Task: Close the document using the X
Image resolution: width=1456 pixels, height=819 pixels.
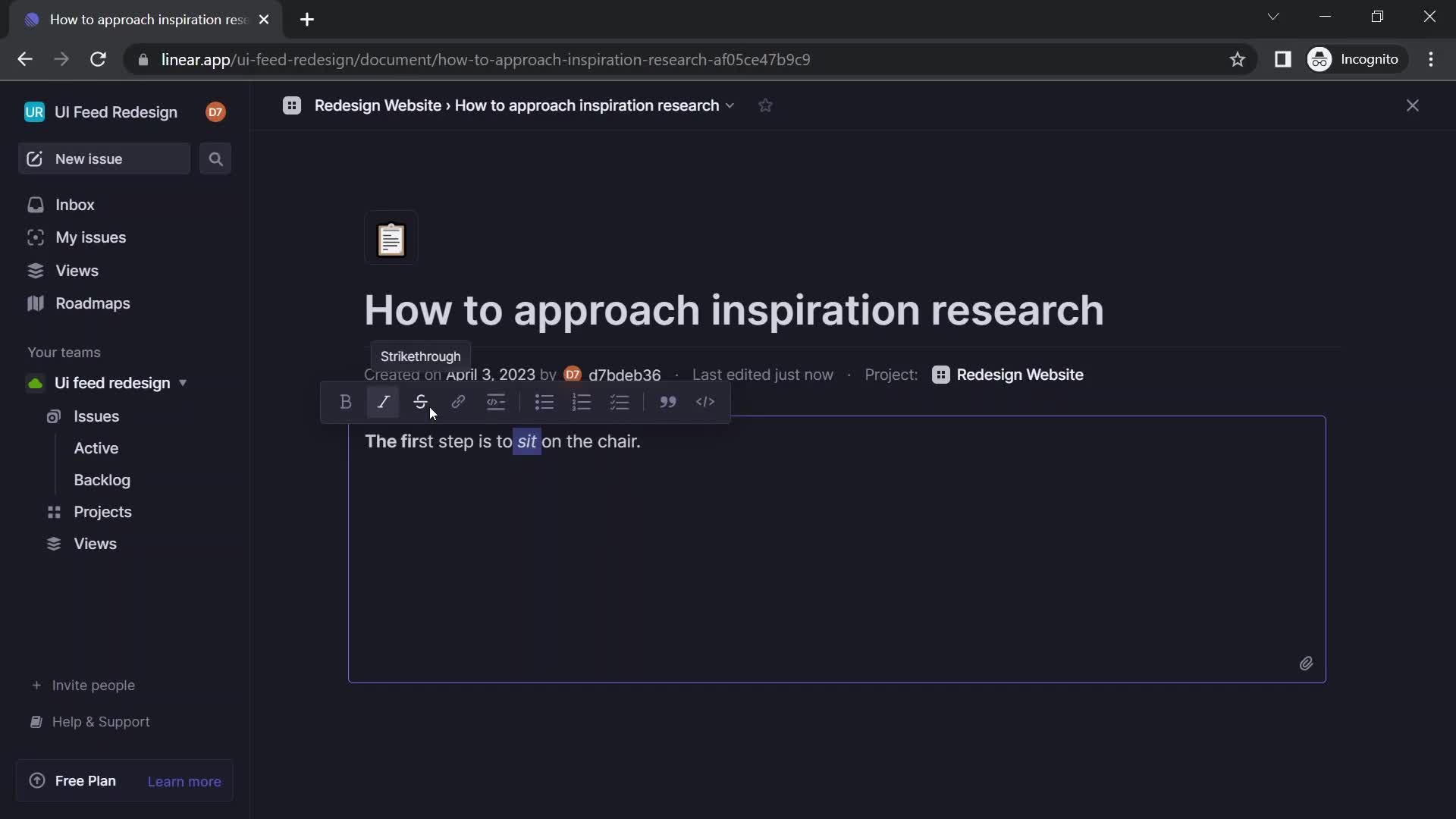Action: pyautogui.click(x=1412, y=105)
